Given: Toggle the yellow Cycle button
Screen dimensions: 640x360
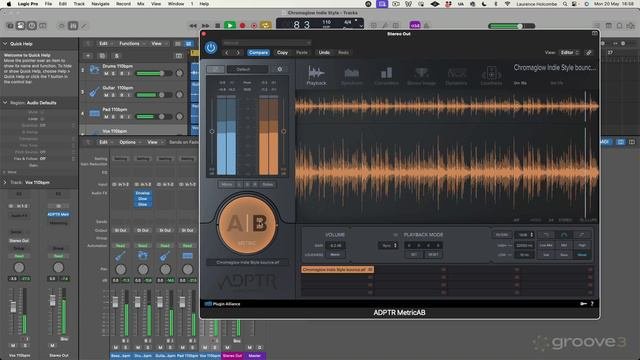Looking at the screenshot, I should [265, 25].
